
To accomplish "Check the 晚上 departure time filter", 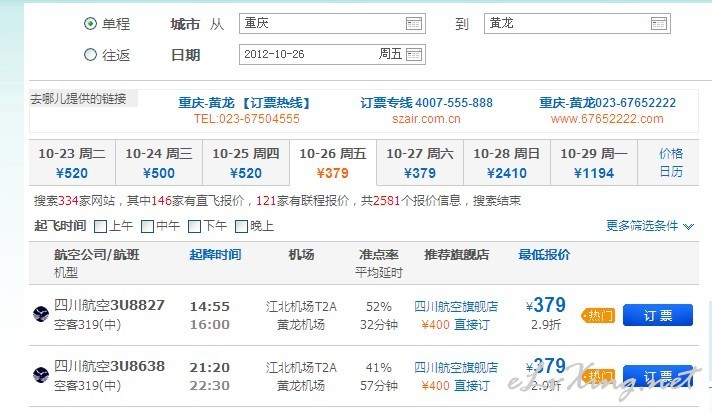I will pos(241,226).
